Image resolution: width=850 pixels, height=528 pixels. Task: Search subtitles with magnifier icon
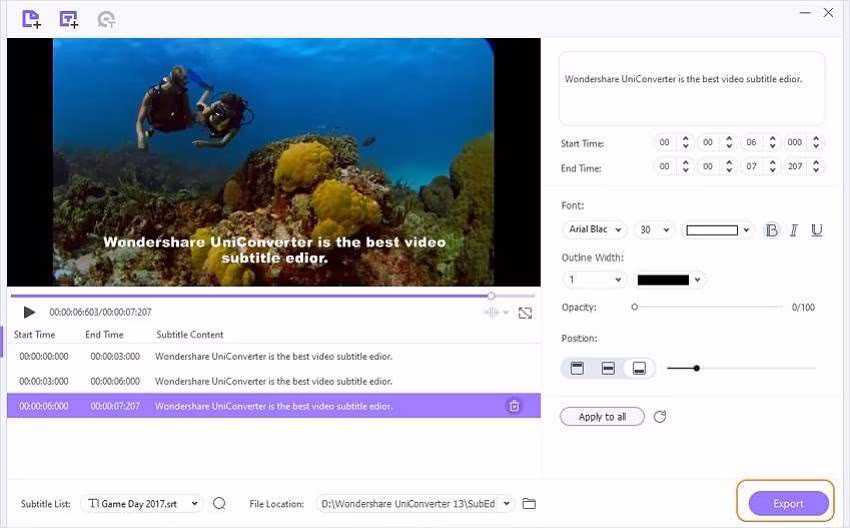(220, 504)
